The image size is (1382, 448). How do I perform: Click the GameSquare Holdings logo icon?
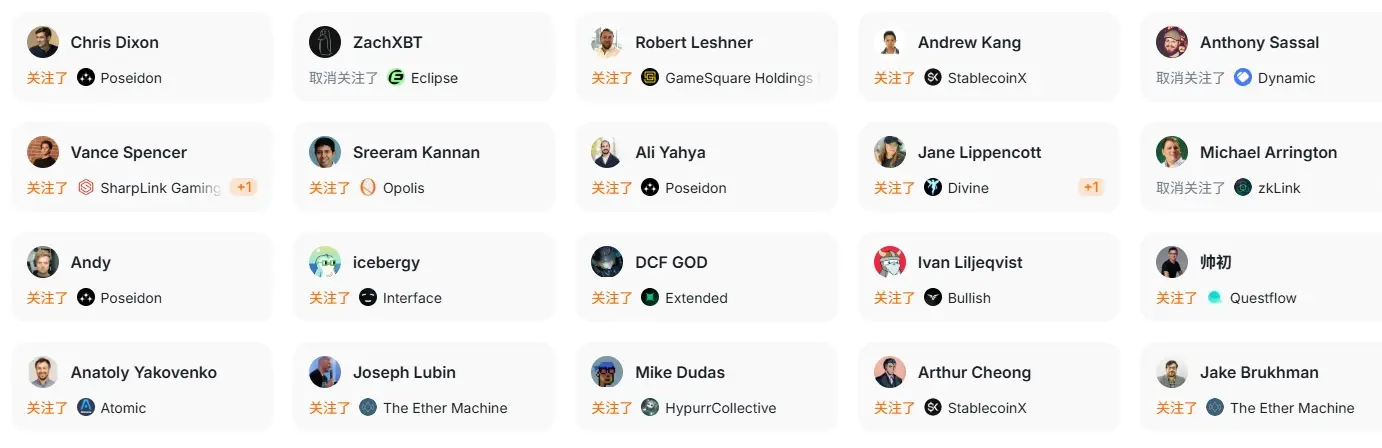(x=650, y=78)
